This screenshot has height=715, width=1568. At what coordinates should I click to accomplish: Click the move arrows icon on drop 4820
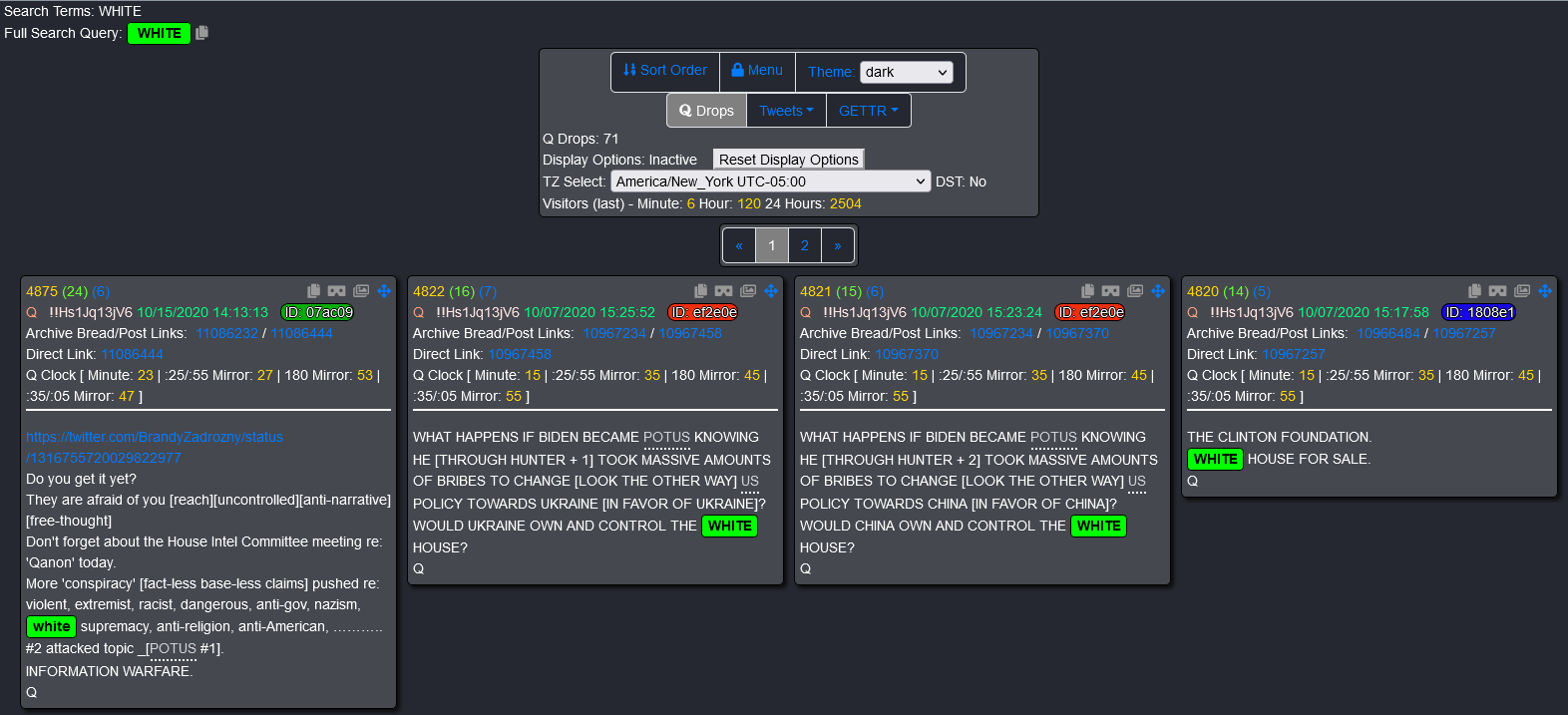(1545, 291)
